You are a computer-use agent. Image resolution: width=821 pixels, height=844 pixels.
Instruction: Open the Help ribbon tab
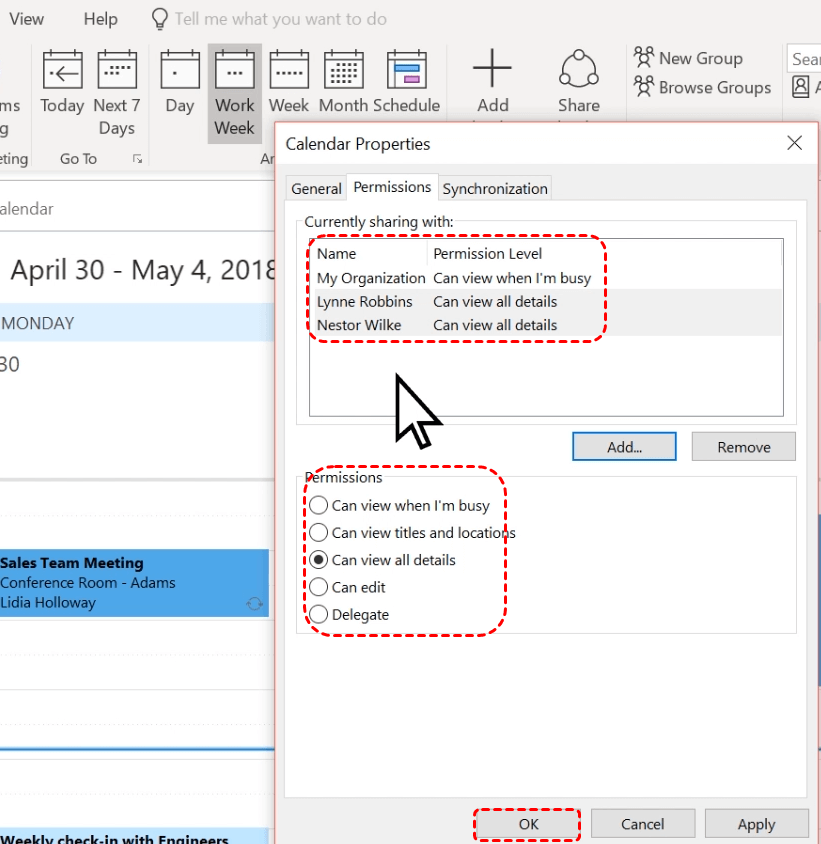tap(100, 19)
